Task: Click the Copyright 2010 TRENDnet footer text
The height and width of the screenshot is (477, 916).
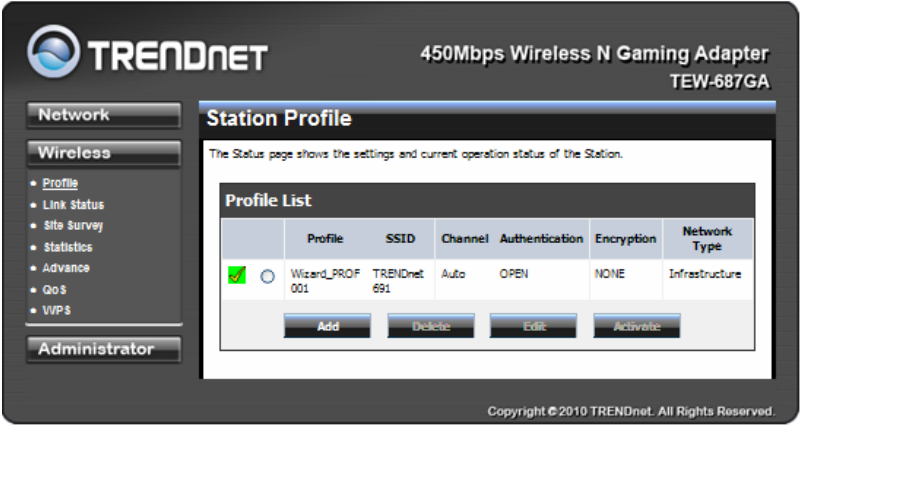Action: coord(632,412)
